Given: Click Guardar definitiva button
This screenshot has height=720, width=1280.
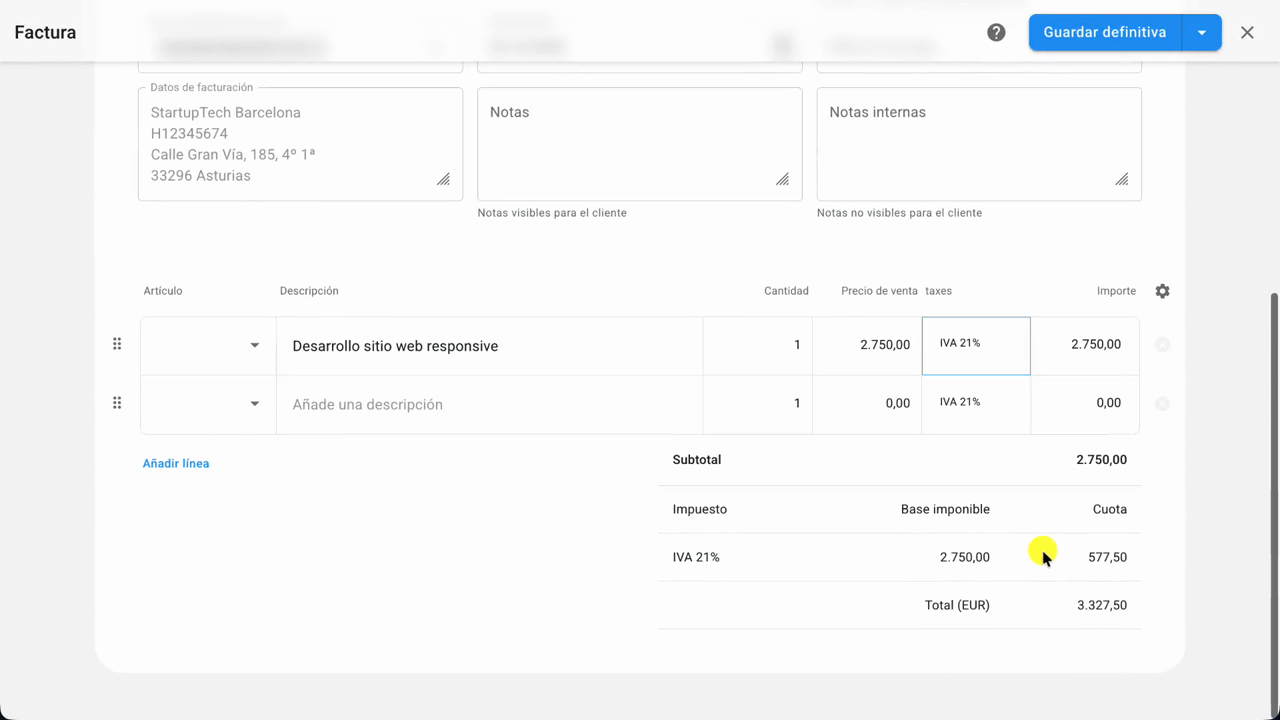Looking at the screenshot, I should (x=1105, y=32).
